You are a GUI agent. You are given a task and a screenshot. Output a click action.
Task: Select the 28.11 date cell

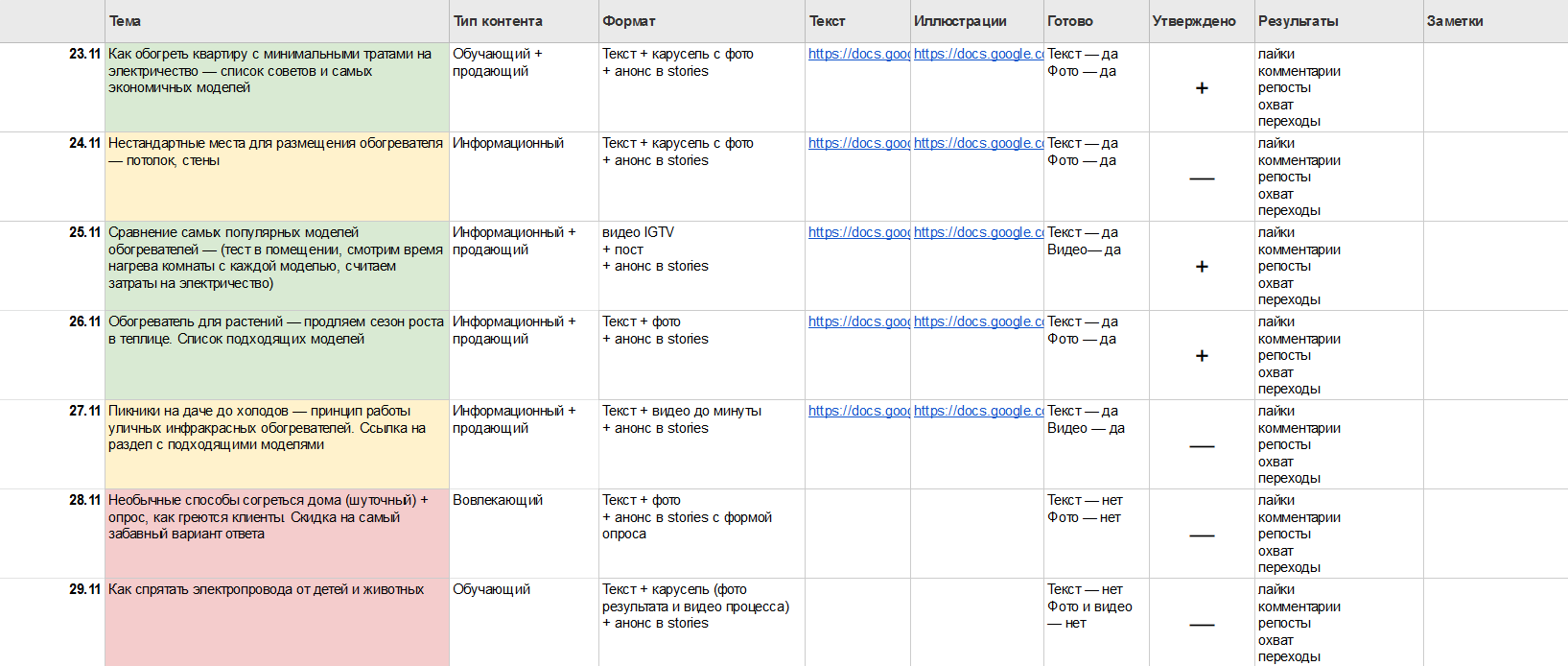(x=84, y=501)
